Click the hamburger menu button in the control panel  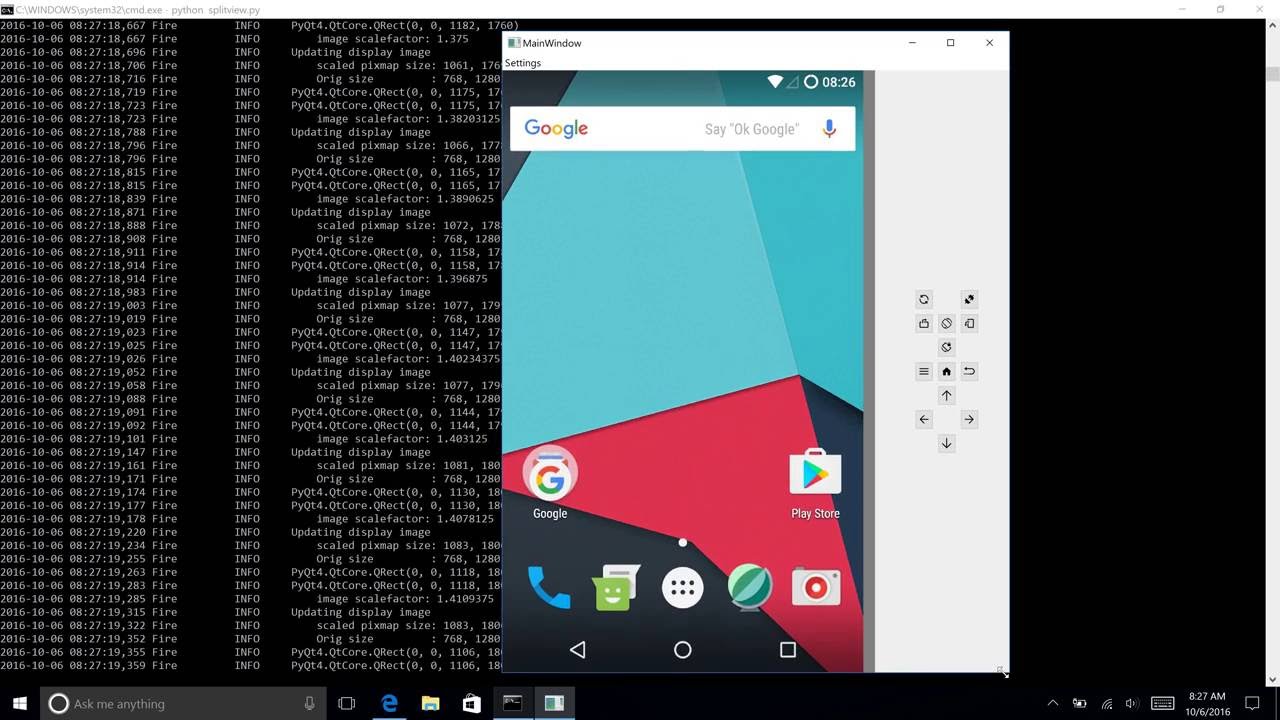(924, 371)
